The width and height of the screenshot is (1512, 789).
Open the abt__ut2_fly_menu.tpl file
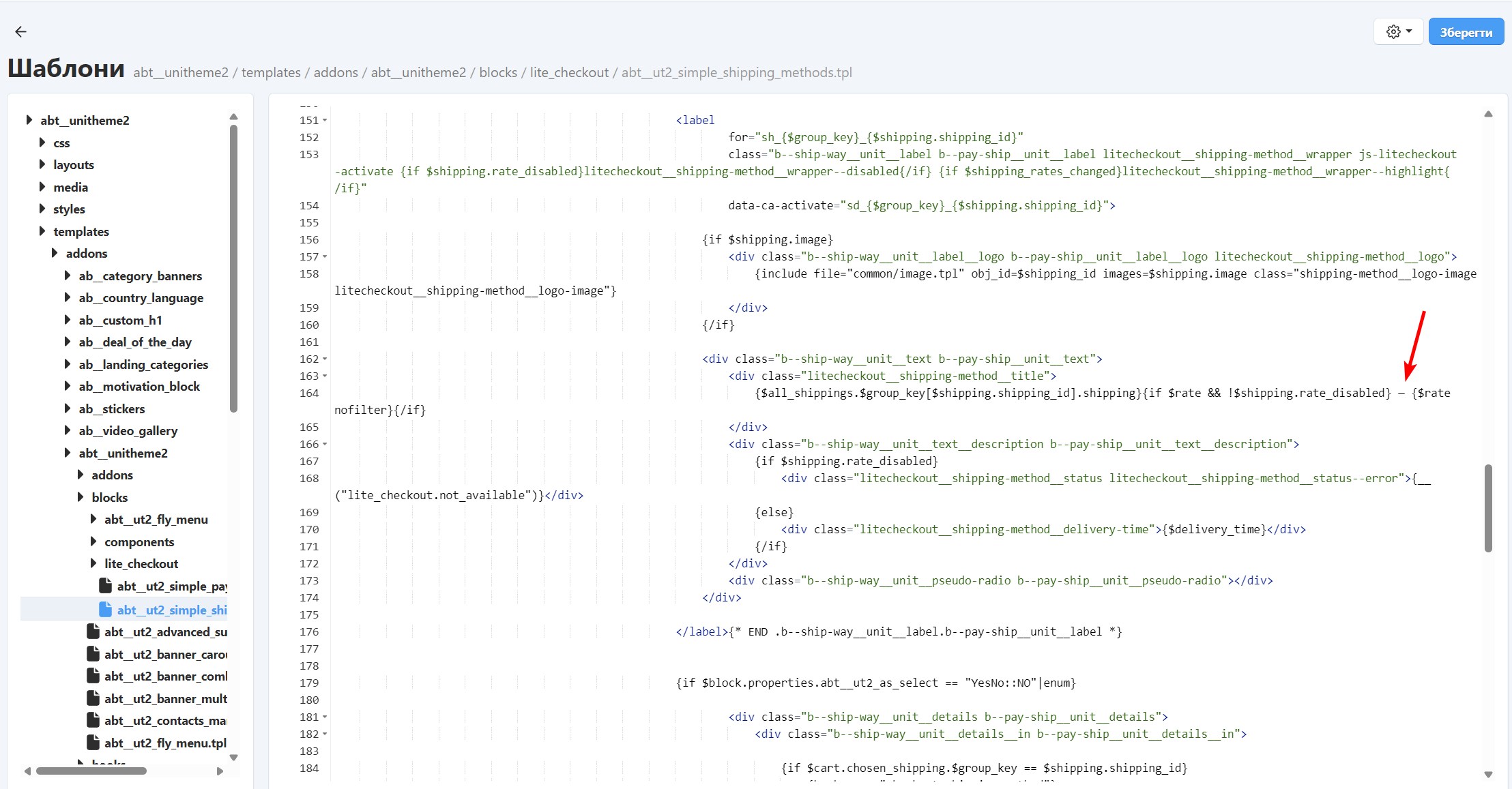point(164,743)
